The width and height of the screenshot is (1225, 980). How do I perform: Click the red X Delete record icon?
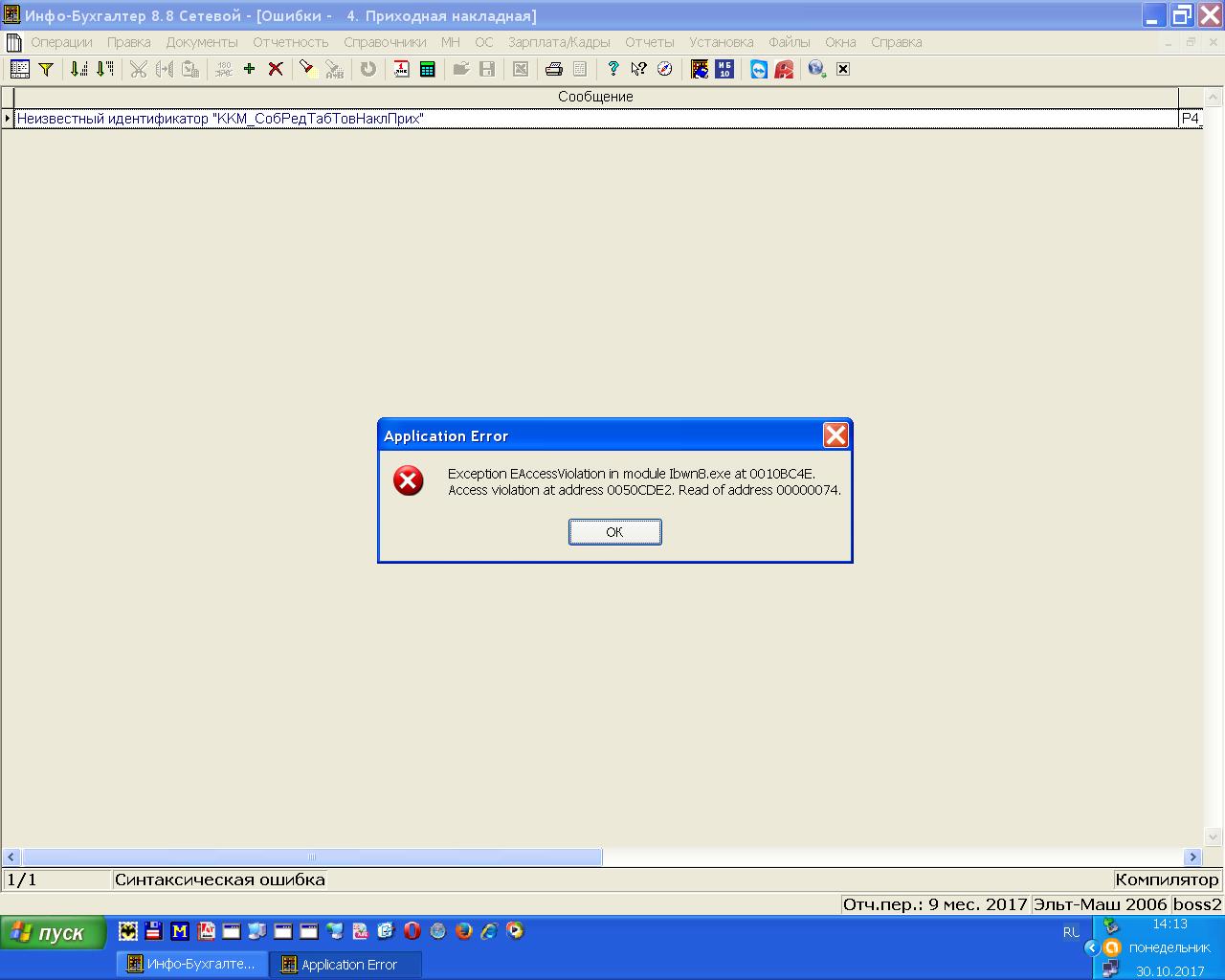tap(276, 69)
